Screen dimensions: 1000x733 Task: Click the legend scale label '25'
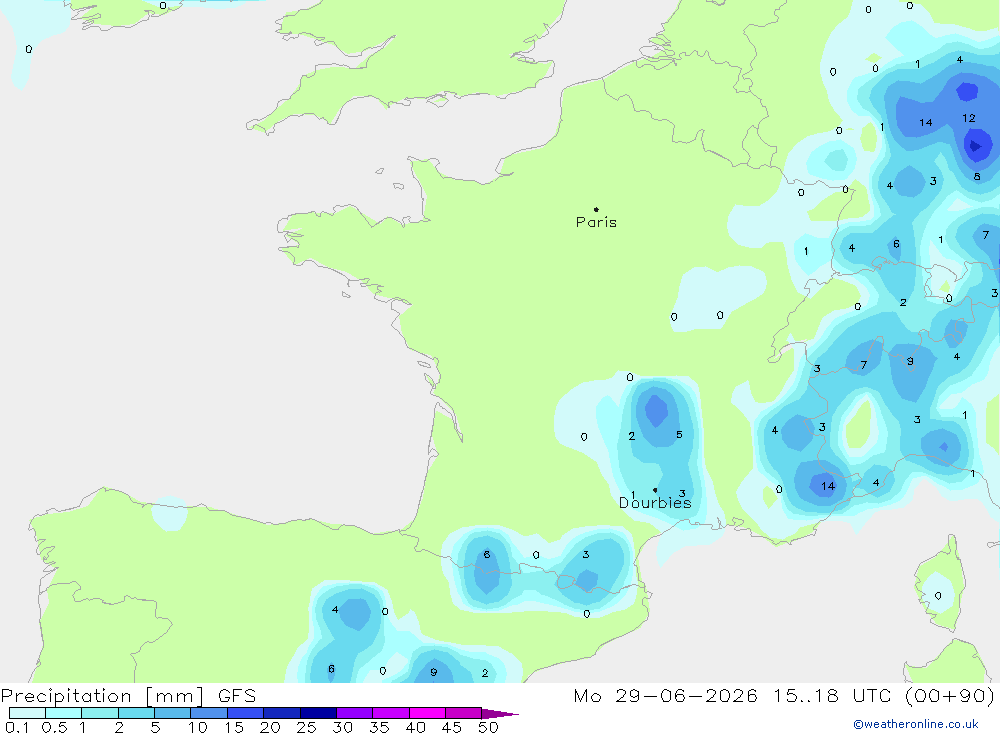306,727
